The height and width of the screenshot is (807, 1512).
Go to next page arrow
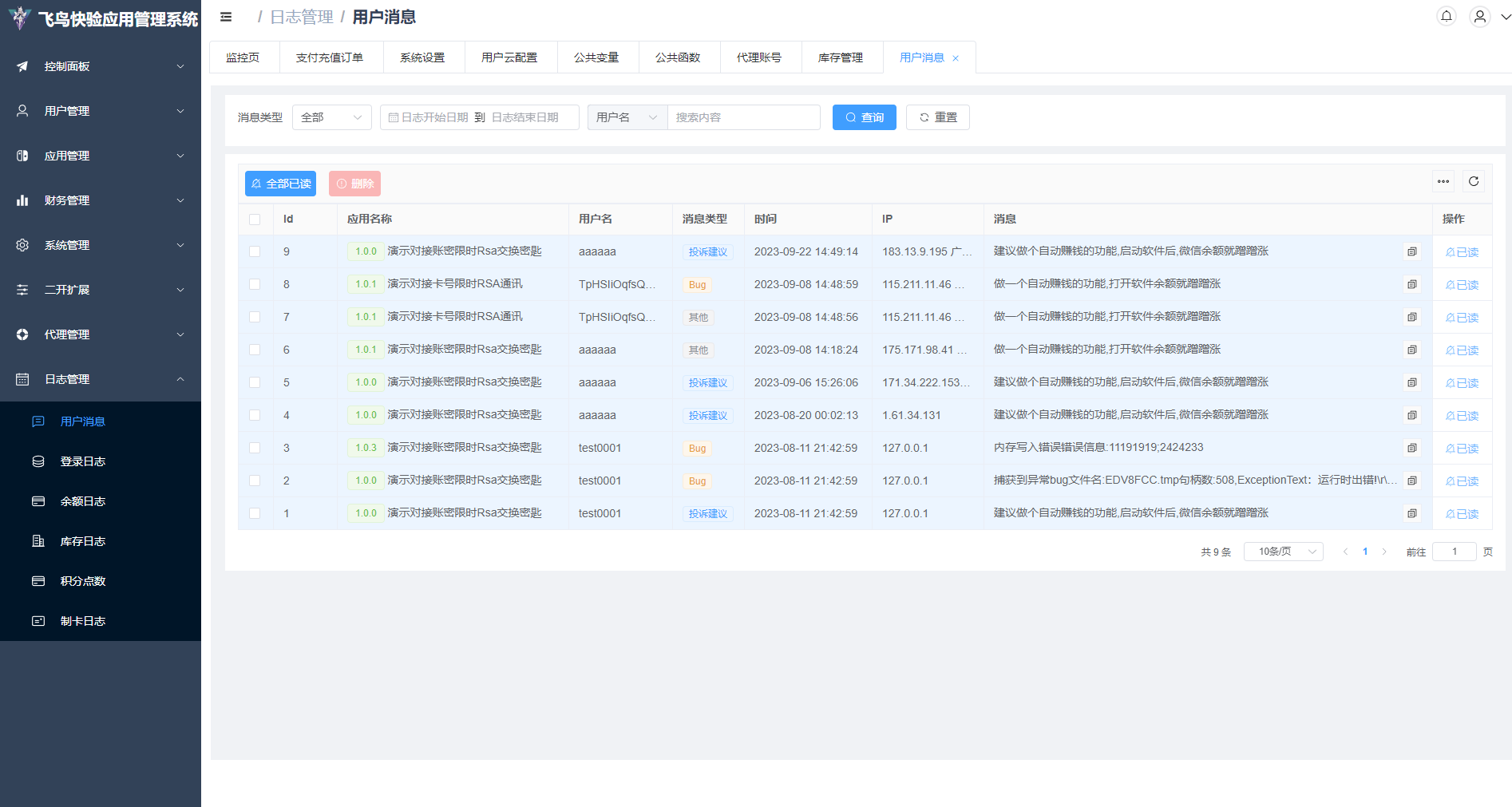[1384, 552]
